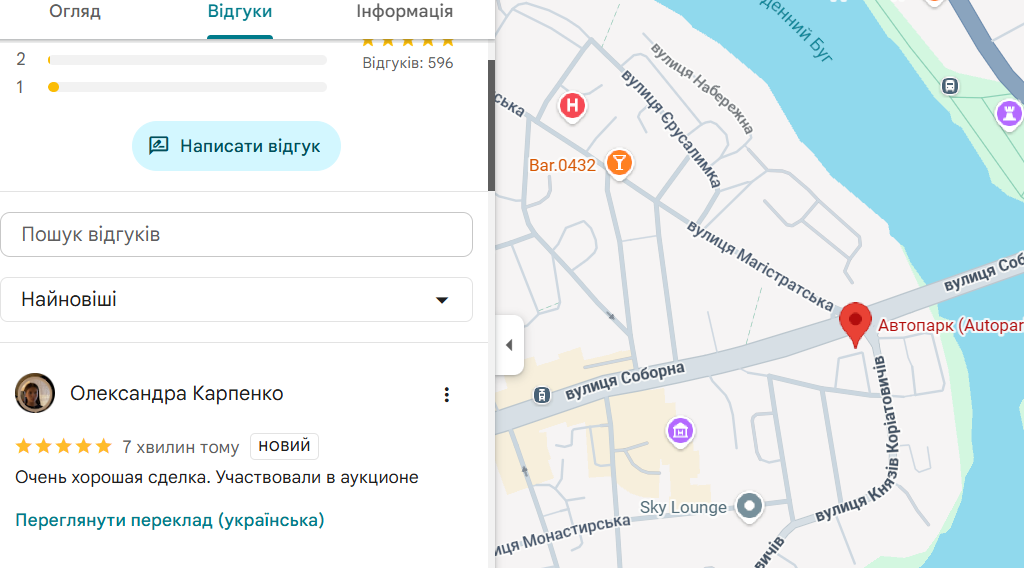Screen dimensions: 1024x568
Task: Expand the Найновіші sort dropdown
Action: click(x=236, y=300)
